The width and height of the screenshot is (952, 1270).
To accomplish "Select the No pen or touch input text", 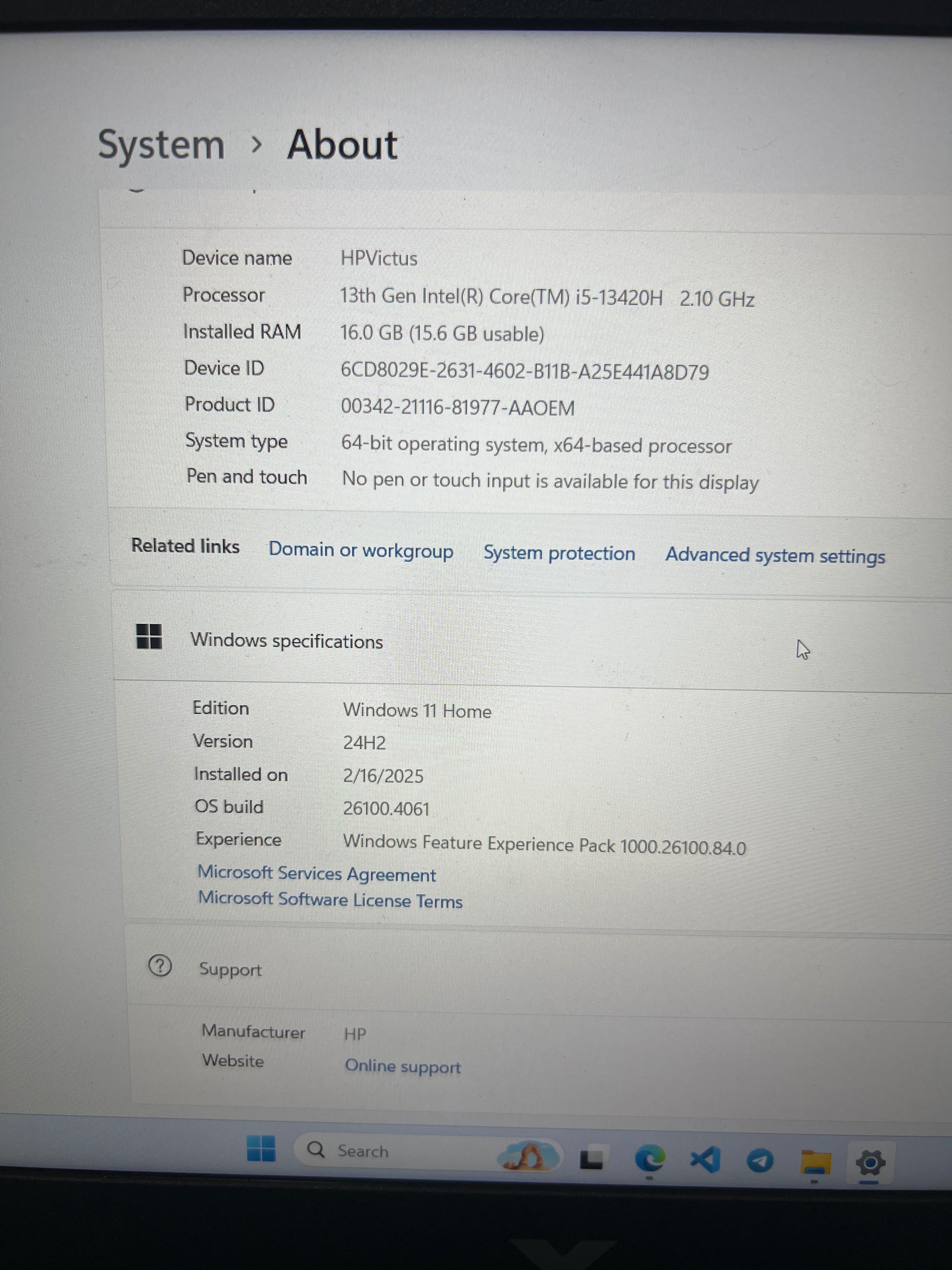I will [x=550, y=481].
